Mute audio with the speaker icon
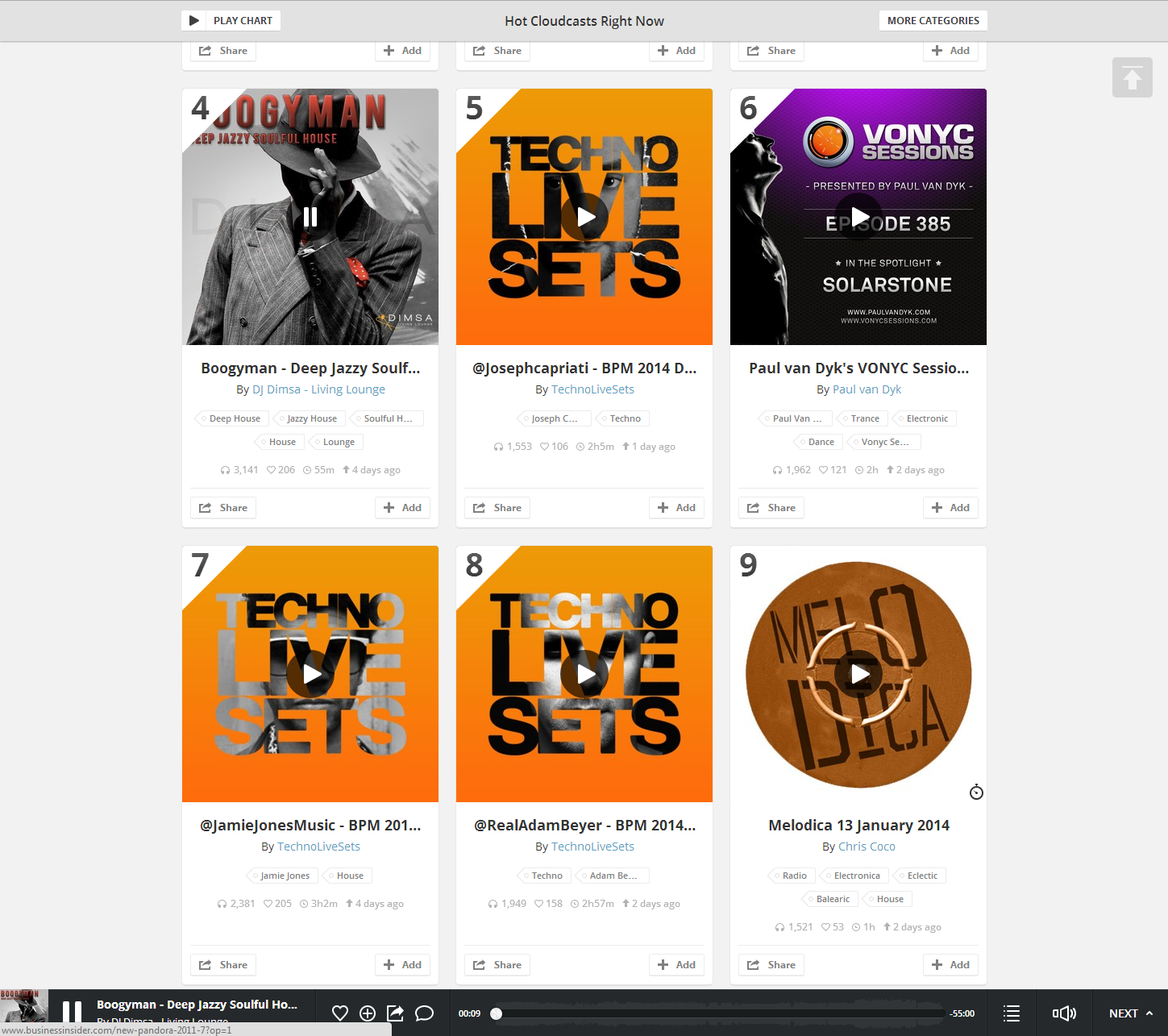The image size is (1168, 1036). click(1064, 1013)
